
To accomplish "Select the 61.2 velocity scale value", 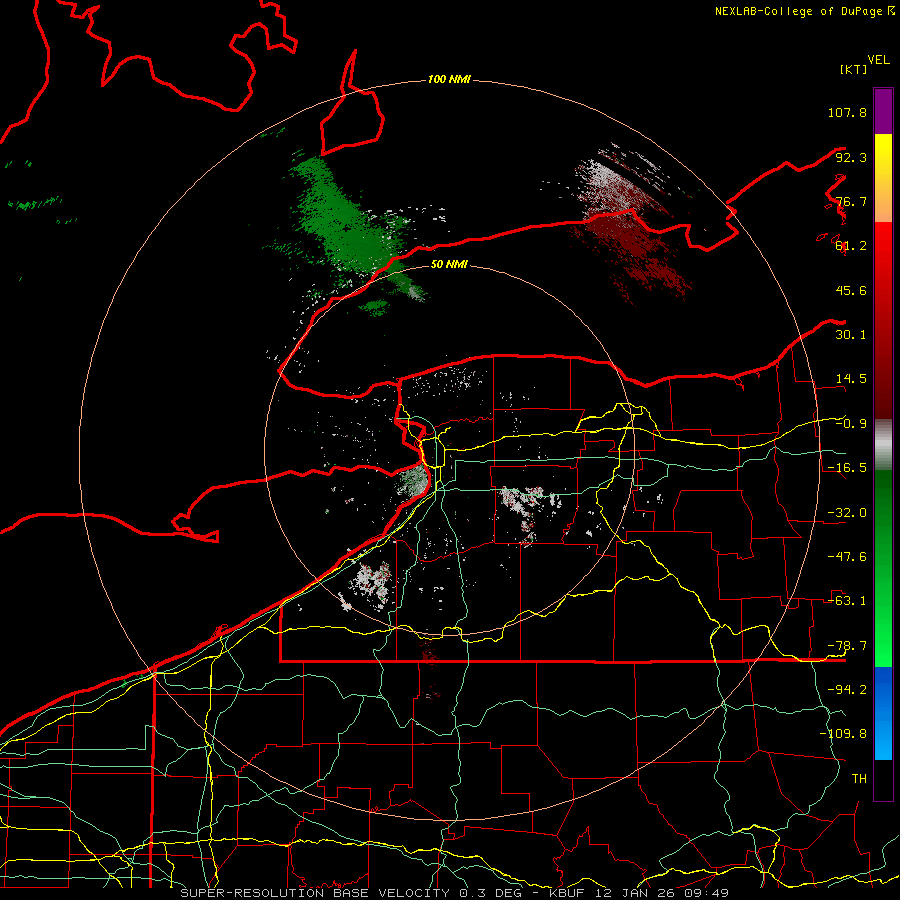I will tap(851, 246).
